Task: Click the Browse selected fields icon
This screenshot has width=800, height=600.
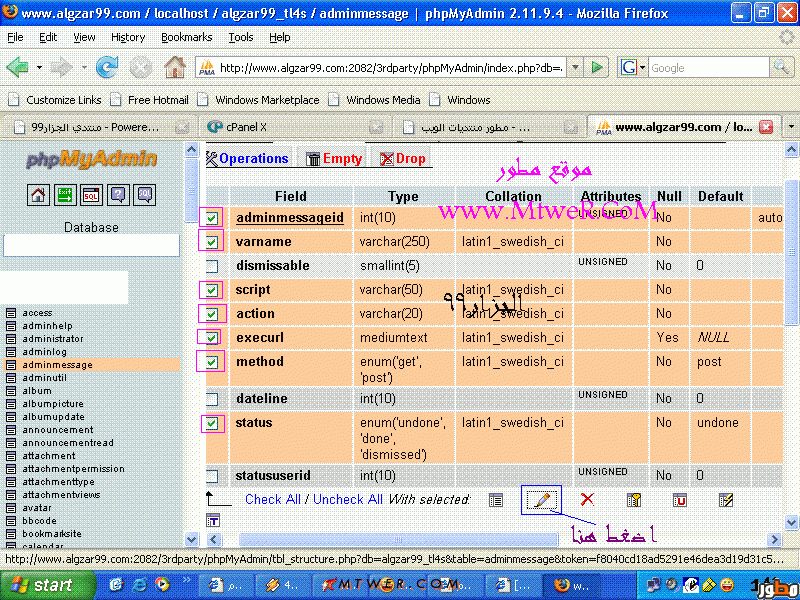Action: [495, 500]
